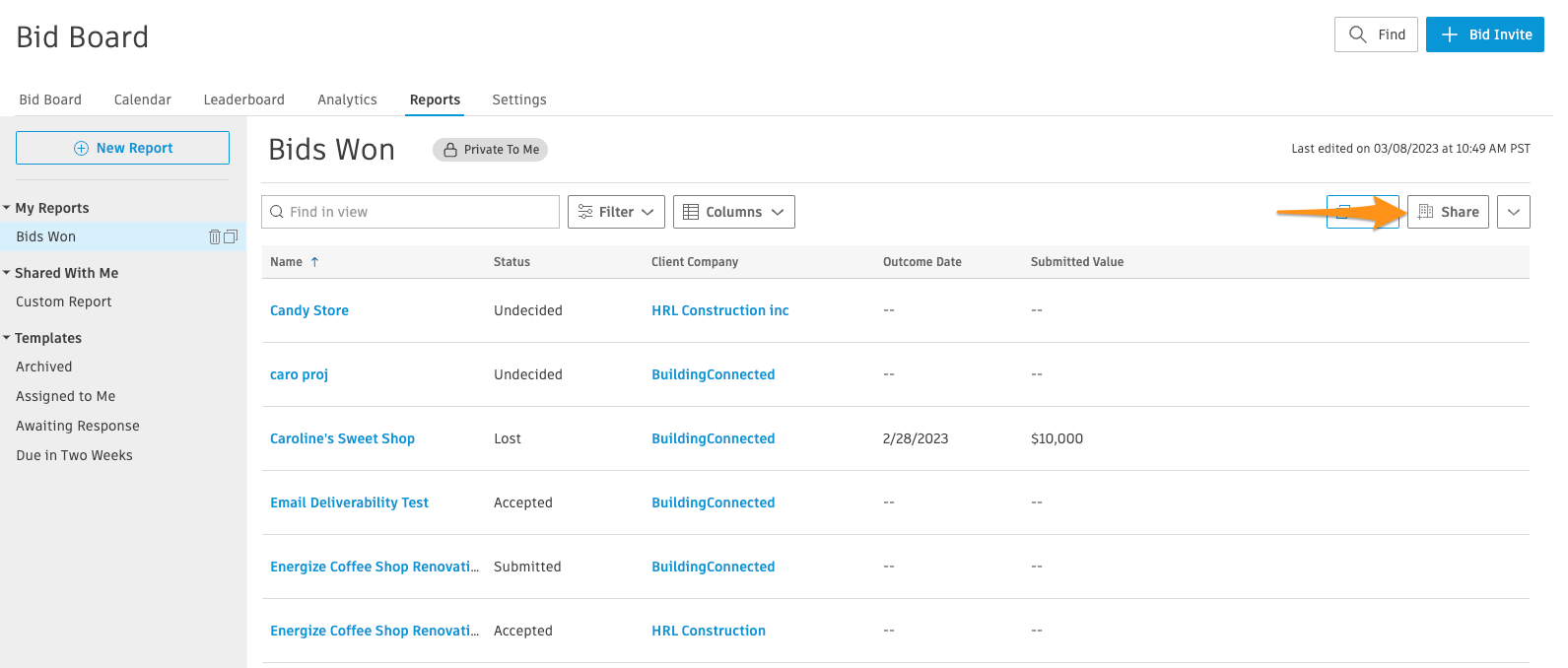
Task: Open the Archived template
Action: [x=44, y=367]
